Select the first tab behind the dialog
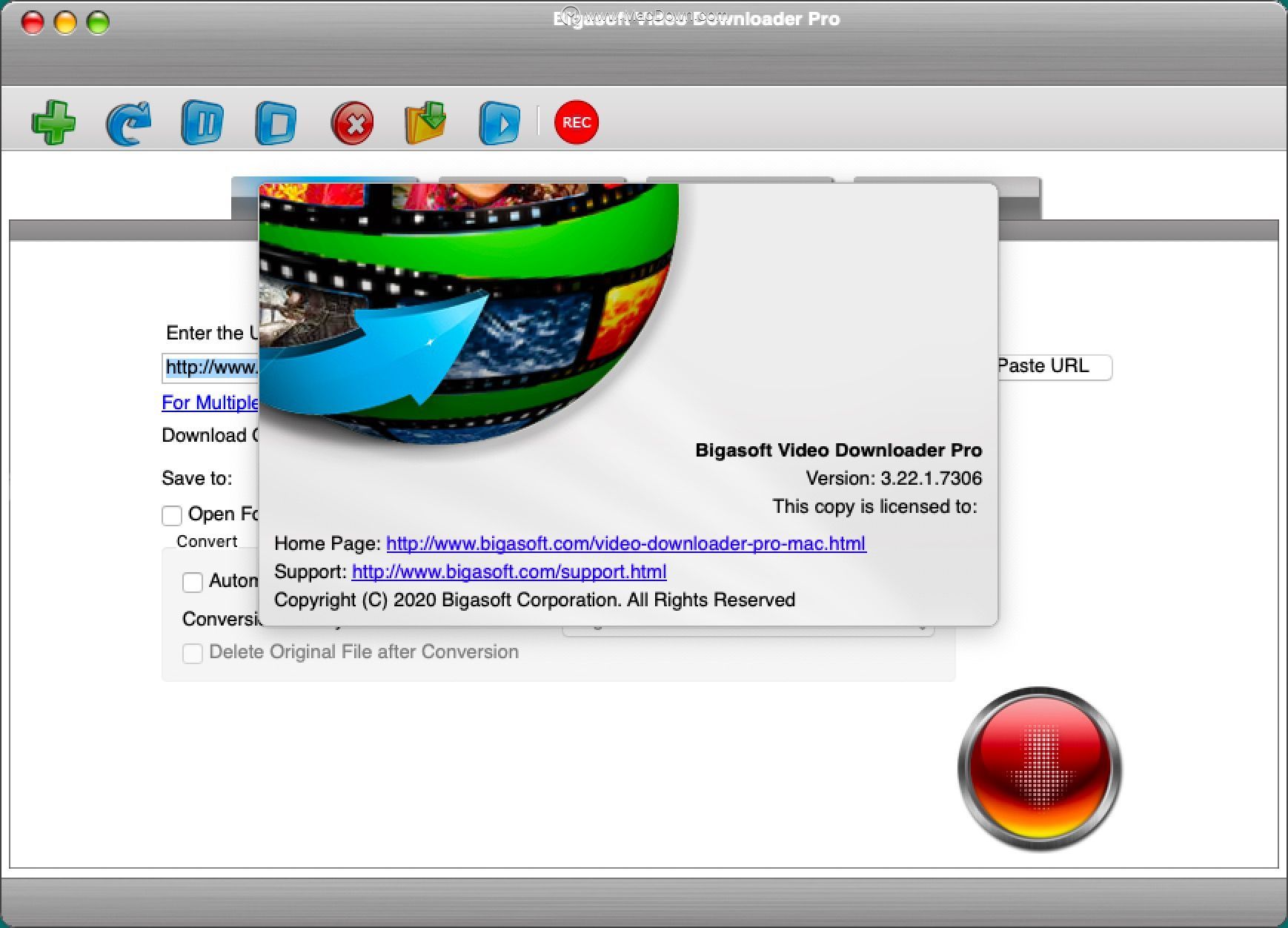This screenshot has height=928, width=1288. click(245, 198)
